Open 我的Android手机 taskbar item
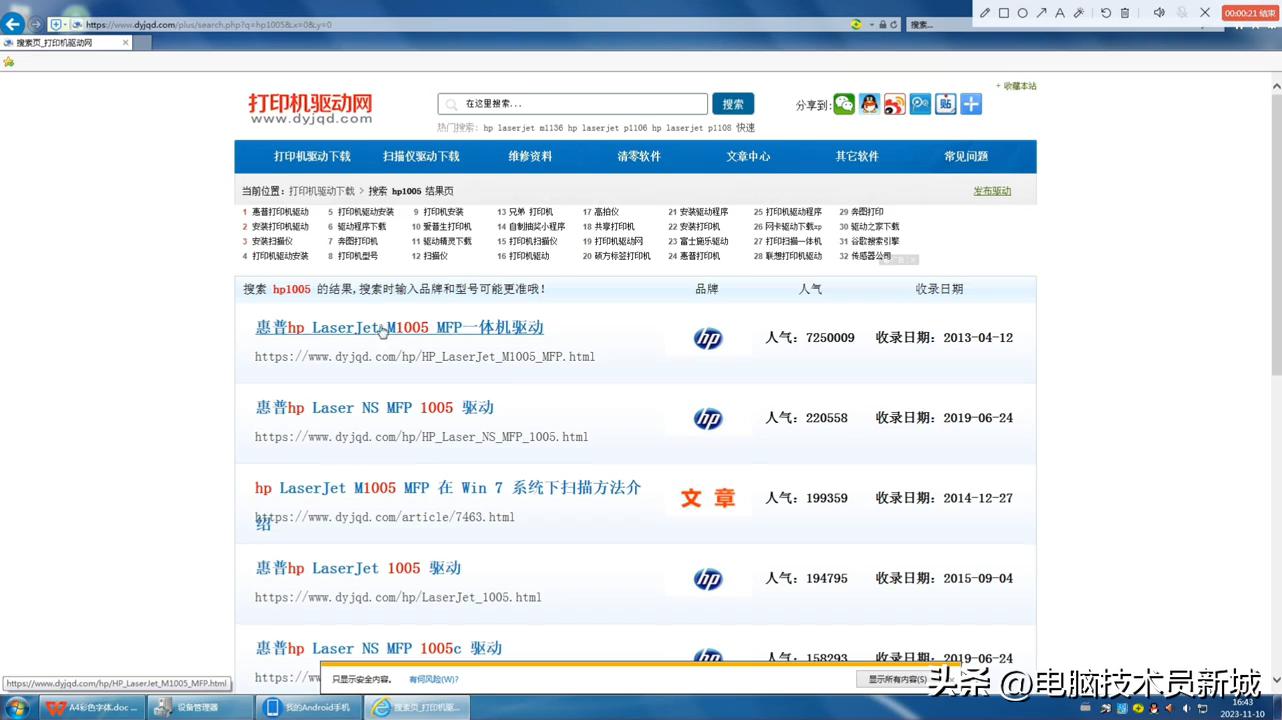This screenshot has width=1282, height=720. 307,707
